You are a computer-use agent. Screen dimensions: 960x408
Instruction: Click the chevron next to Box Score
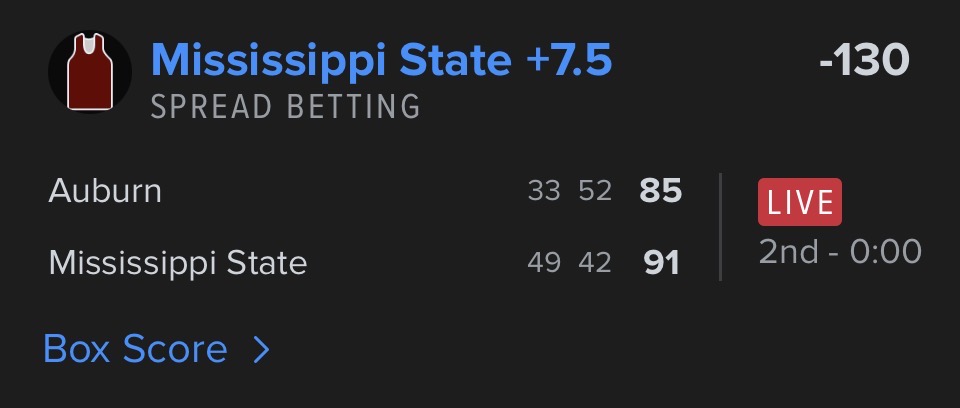[261, 350]
